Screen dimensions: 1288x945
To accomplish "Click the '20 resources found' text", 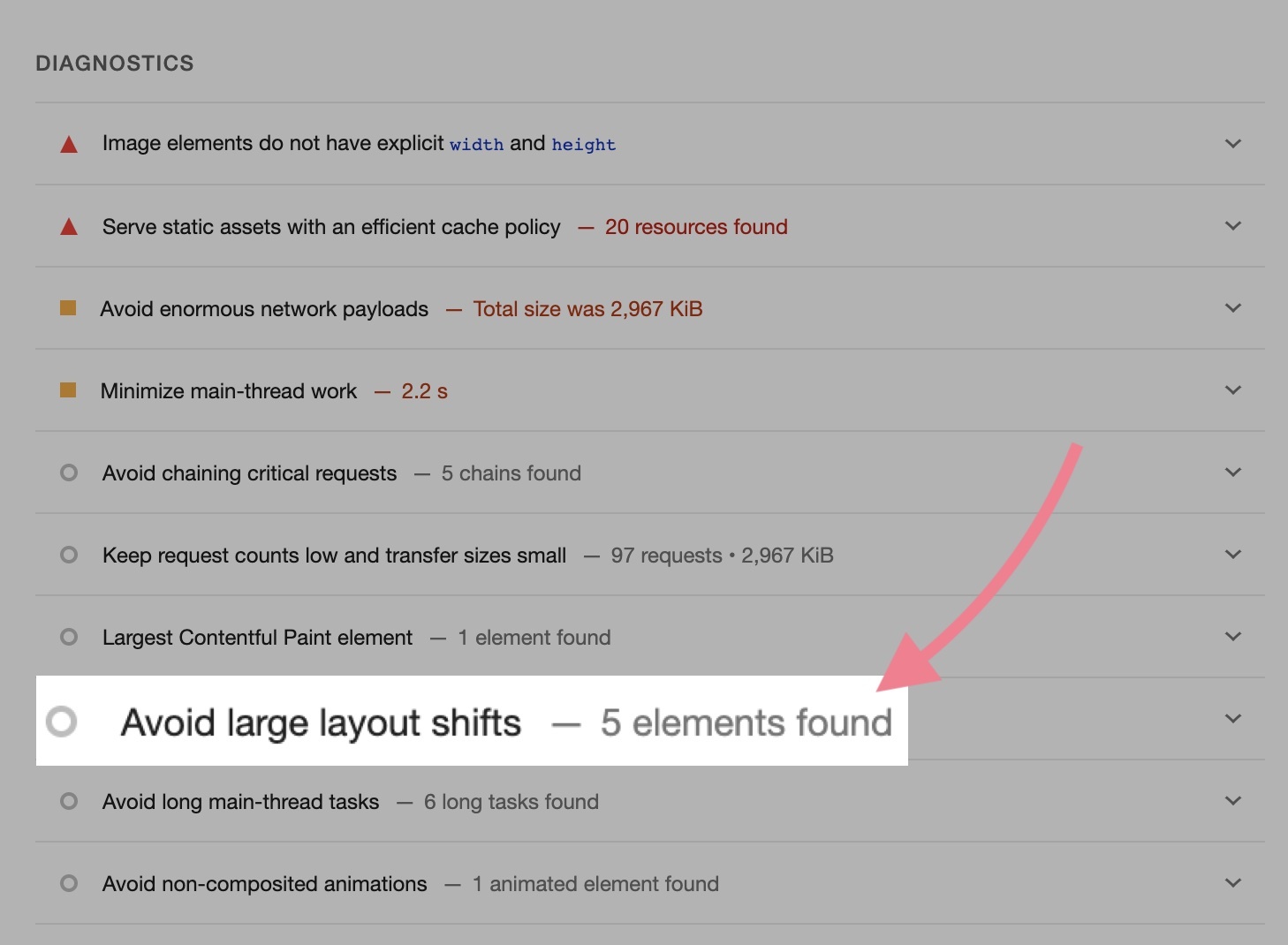I will coord(696,227).
